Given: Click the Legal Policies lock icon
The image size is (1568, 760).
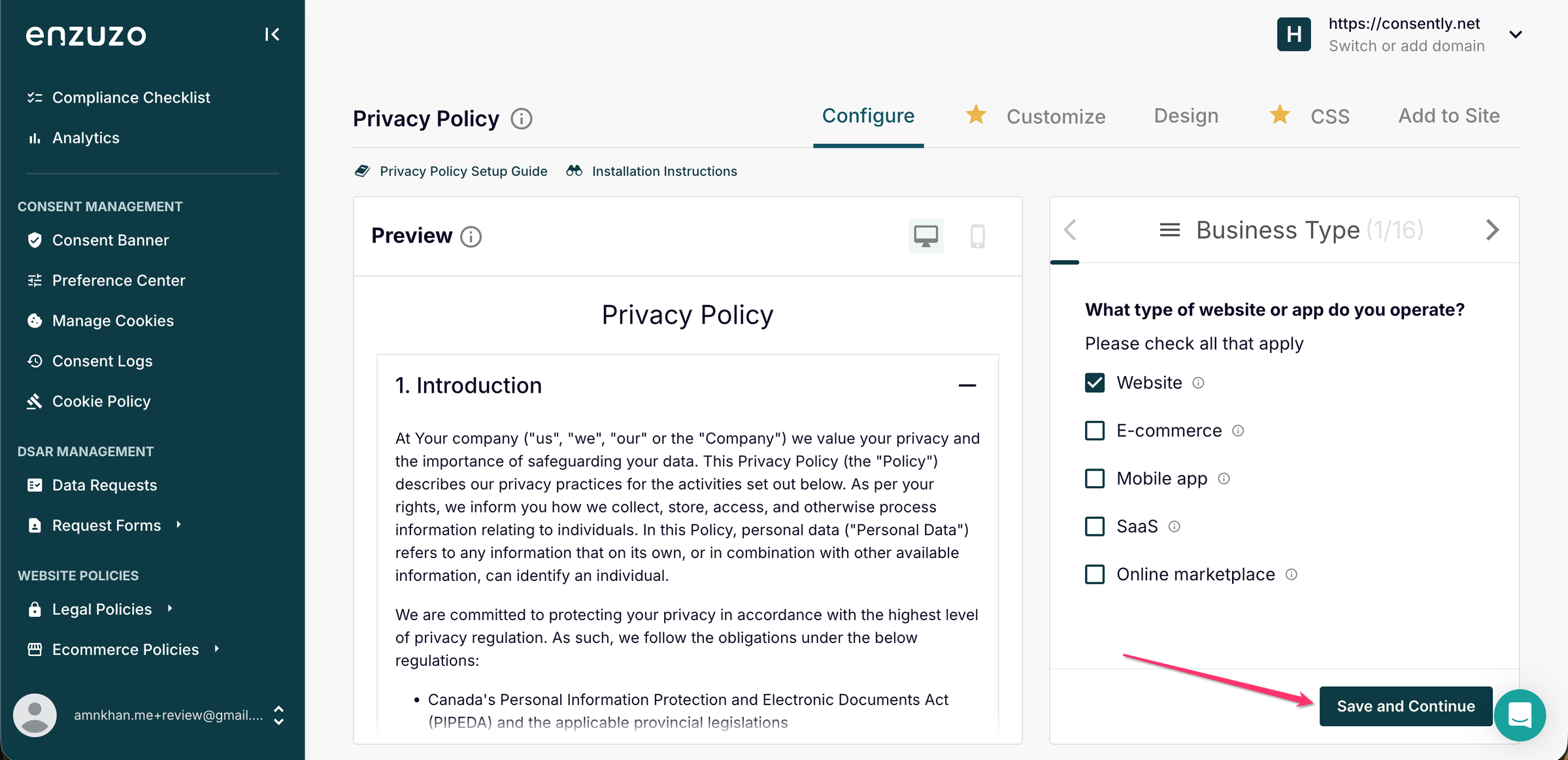Looking at the screenshot, I should click(x=35, y=609).
